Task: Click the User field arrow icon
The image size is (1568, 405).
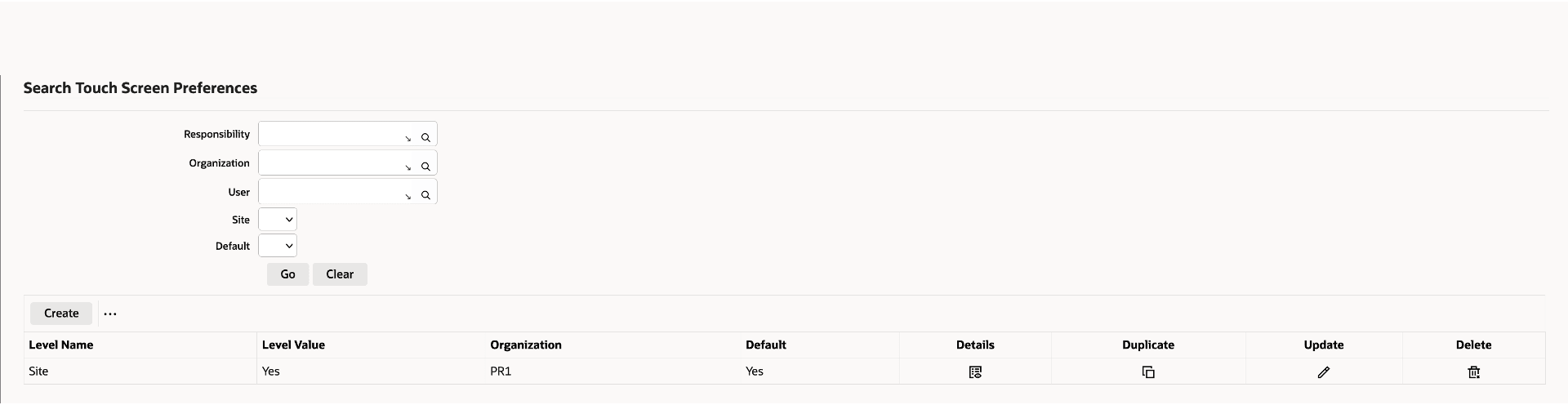Action: pos(408,196)
